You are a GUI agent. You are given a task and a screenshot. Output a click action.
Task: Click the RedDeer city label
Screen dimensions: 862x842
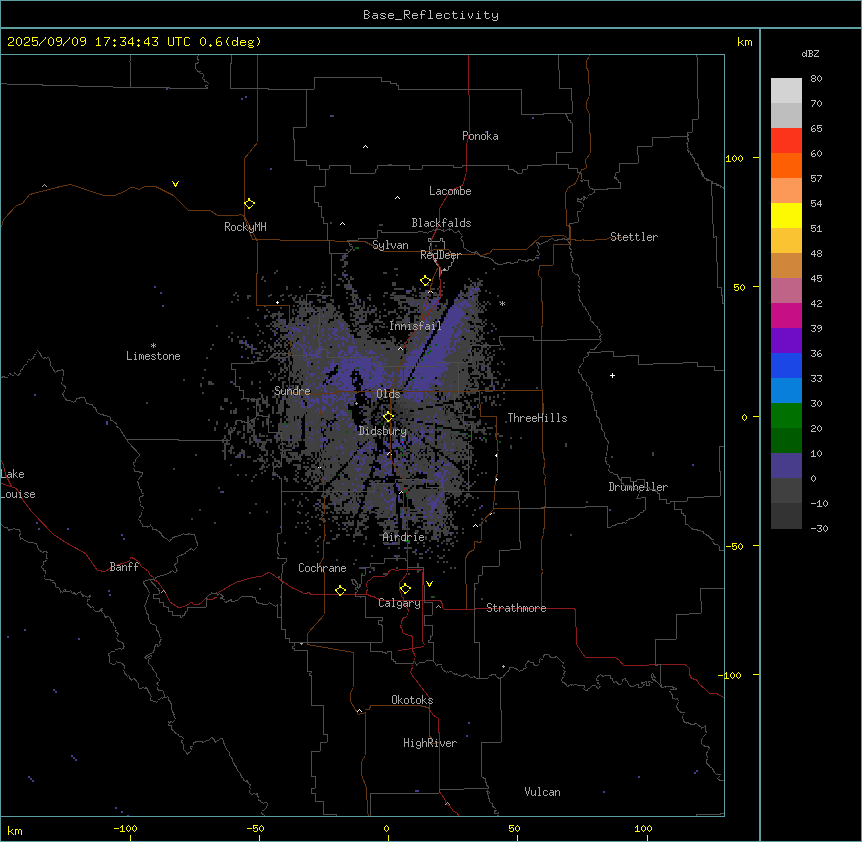tap(440, 255)
